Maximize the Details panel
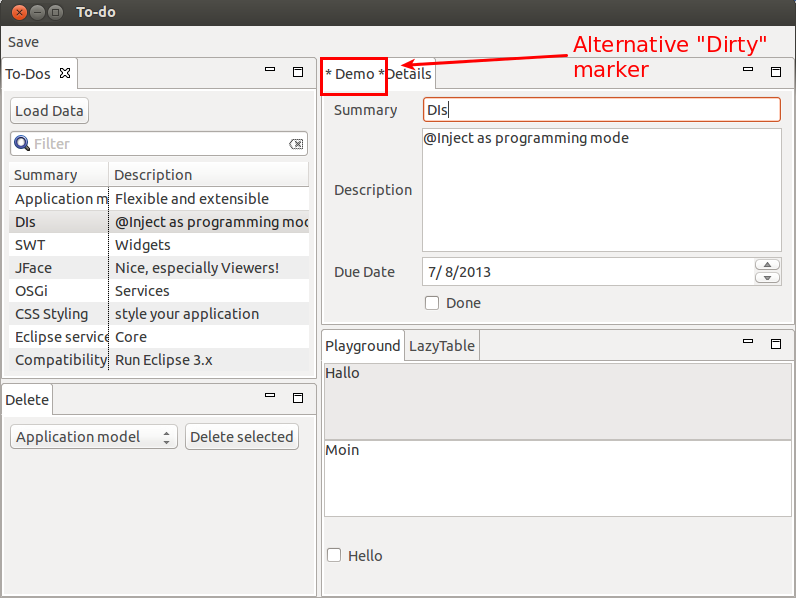 click(776, 72)
